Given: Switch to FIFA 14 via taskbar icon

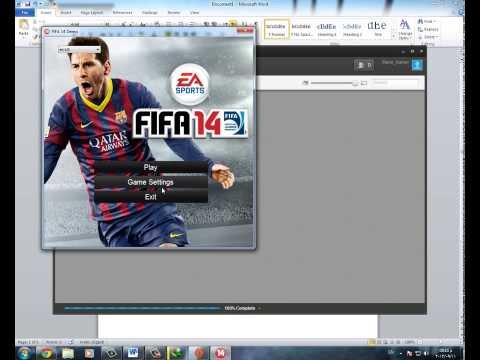Looking at the screenshot, I should click(x=220, y=353).
